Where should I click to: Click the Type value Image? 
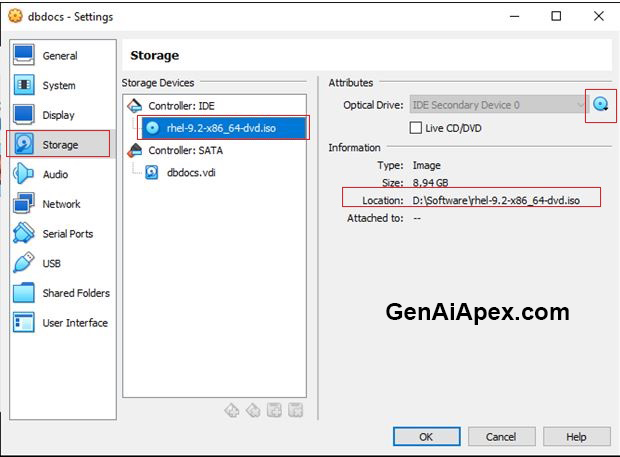(x=426, y=165)
